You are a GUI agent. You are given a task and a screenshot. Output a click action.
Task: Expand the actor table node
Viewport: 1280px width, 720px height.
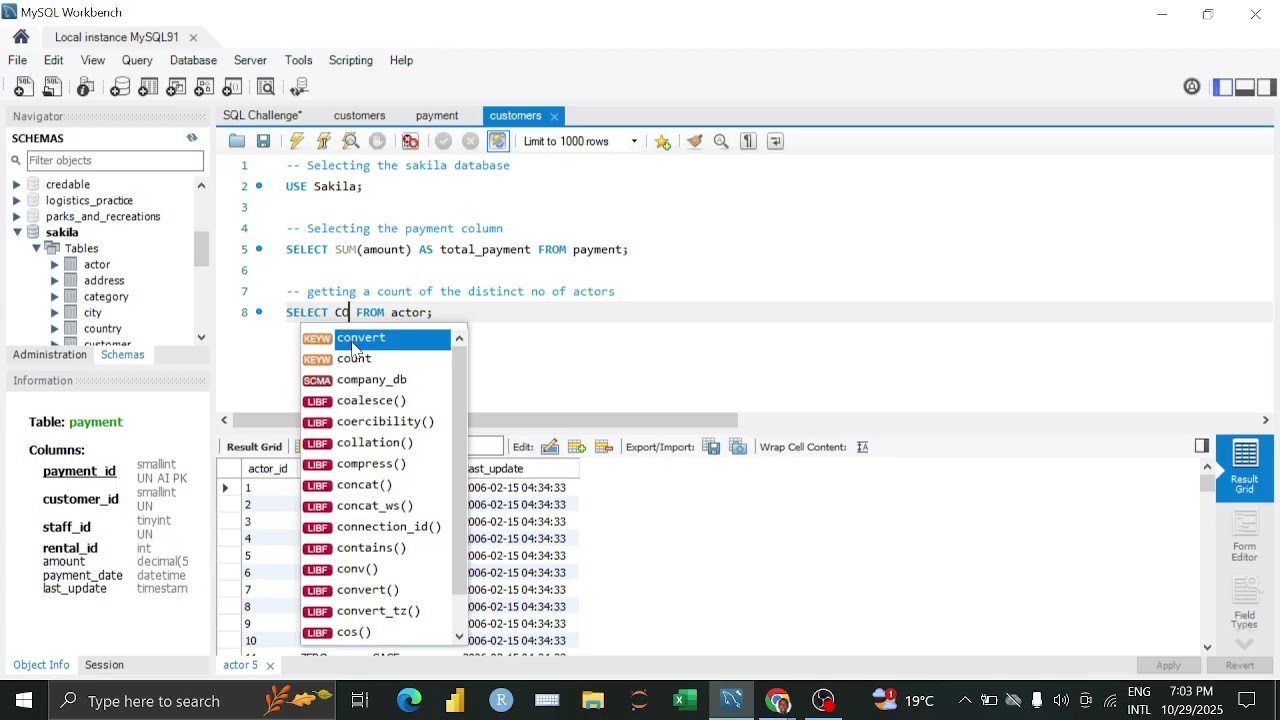55,265
